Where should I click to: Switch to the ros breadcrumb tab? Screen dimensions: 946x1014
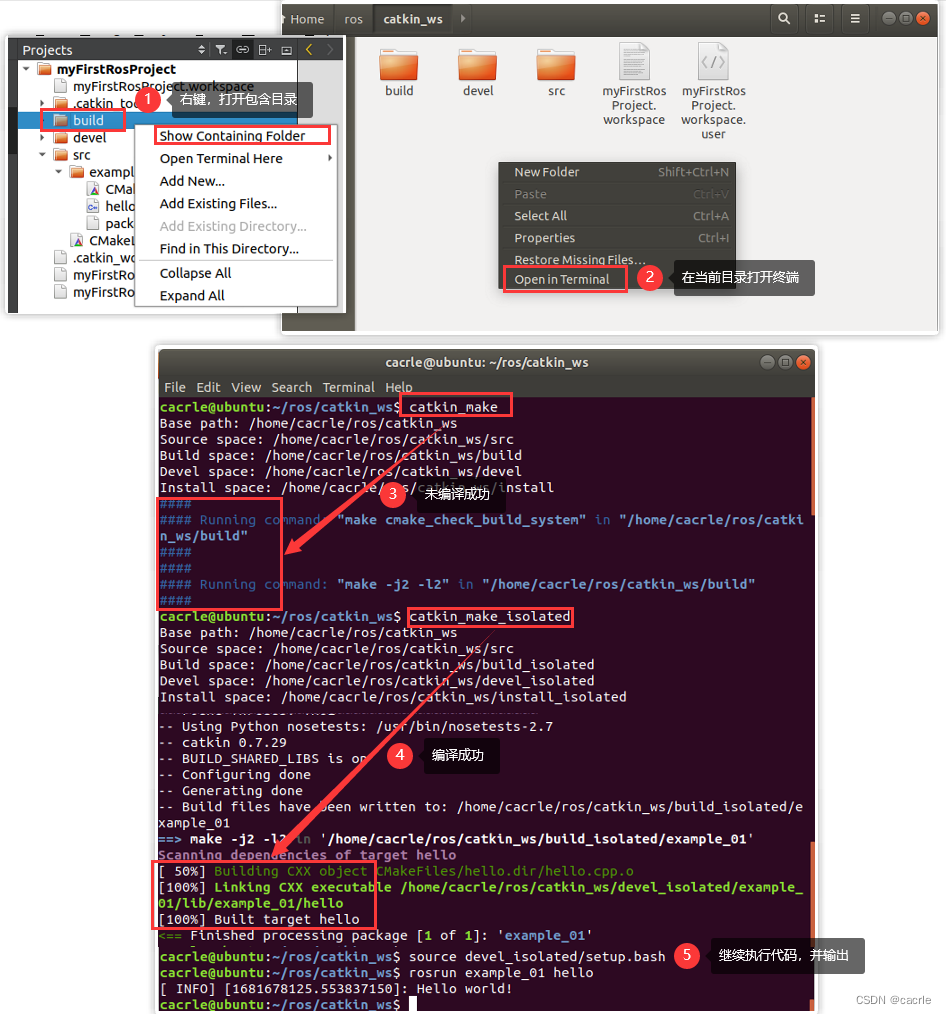coord(353,18)
